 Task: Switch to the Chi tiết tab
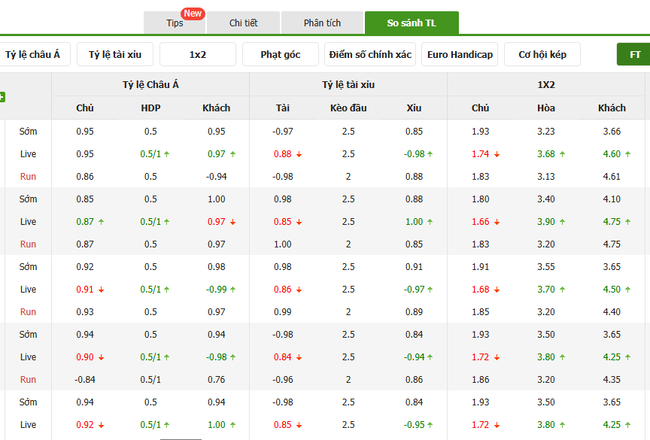[x=242, y=22]
